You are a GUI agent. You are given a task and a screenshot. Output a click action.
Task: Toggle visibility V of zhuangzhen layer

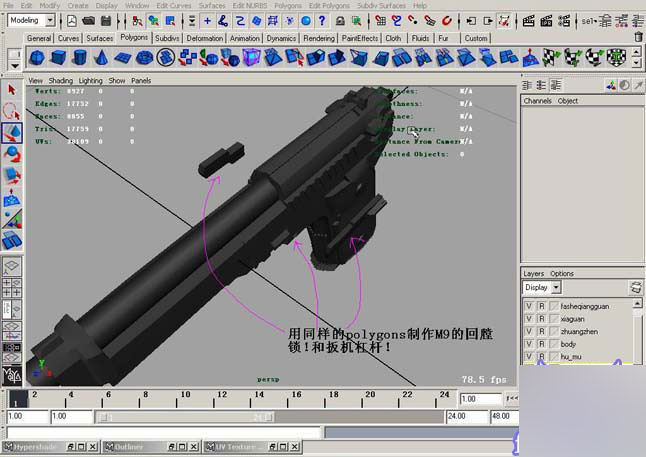[x=529, y=331]
